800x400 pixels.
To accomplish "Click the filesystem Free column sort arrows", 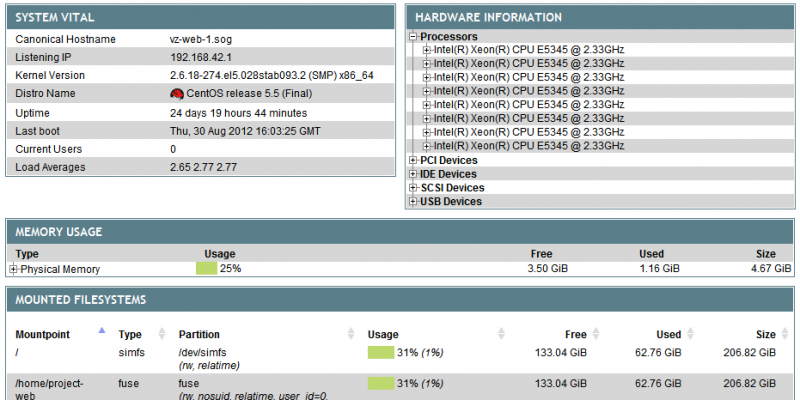I will pyautogui.click(x=595, y=334).
